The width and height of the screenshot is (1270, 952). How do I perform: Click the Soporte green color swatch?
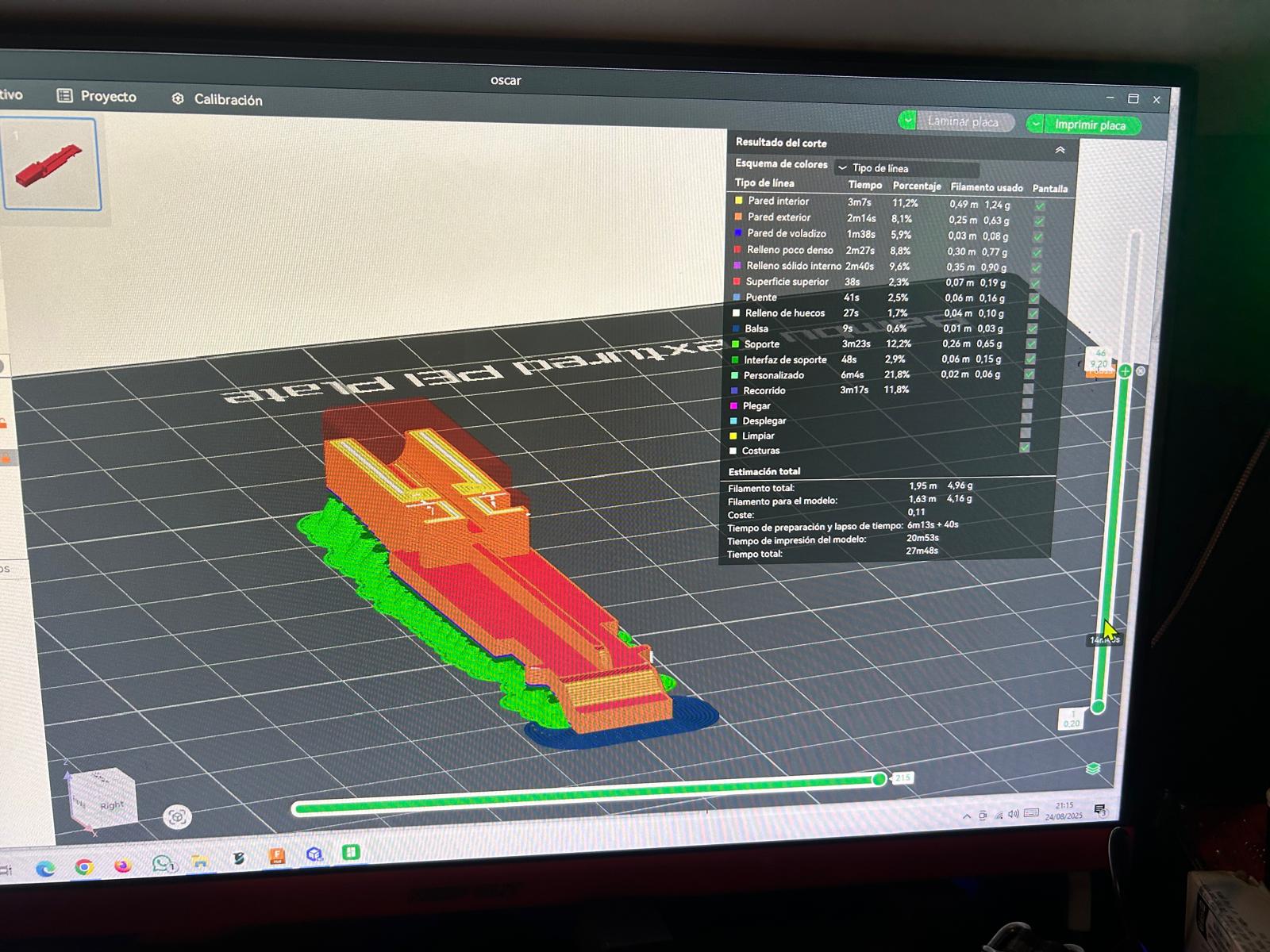[x=736, y=344]
